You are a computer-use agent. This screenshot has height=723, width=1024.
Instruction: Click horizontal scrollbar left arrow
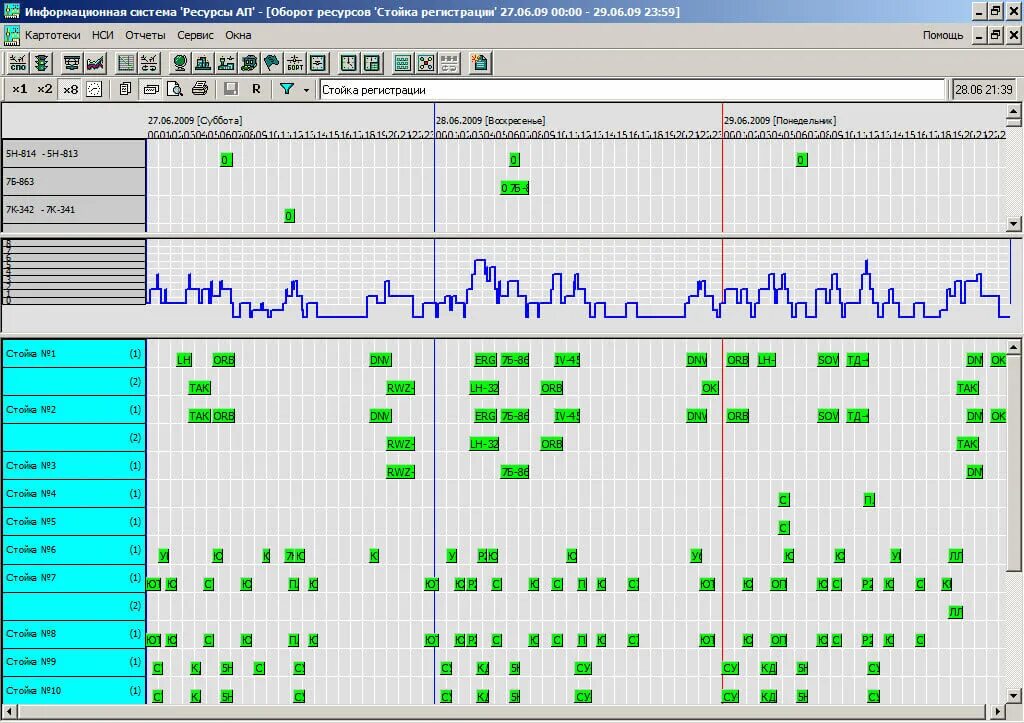click(x=8, y=711)
